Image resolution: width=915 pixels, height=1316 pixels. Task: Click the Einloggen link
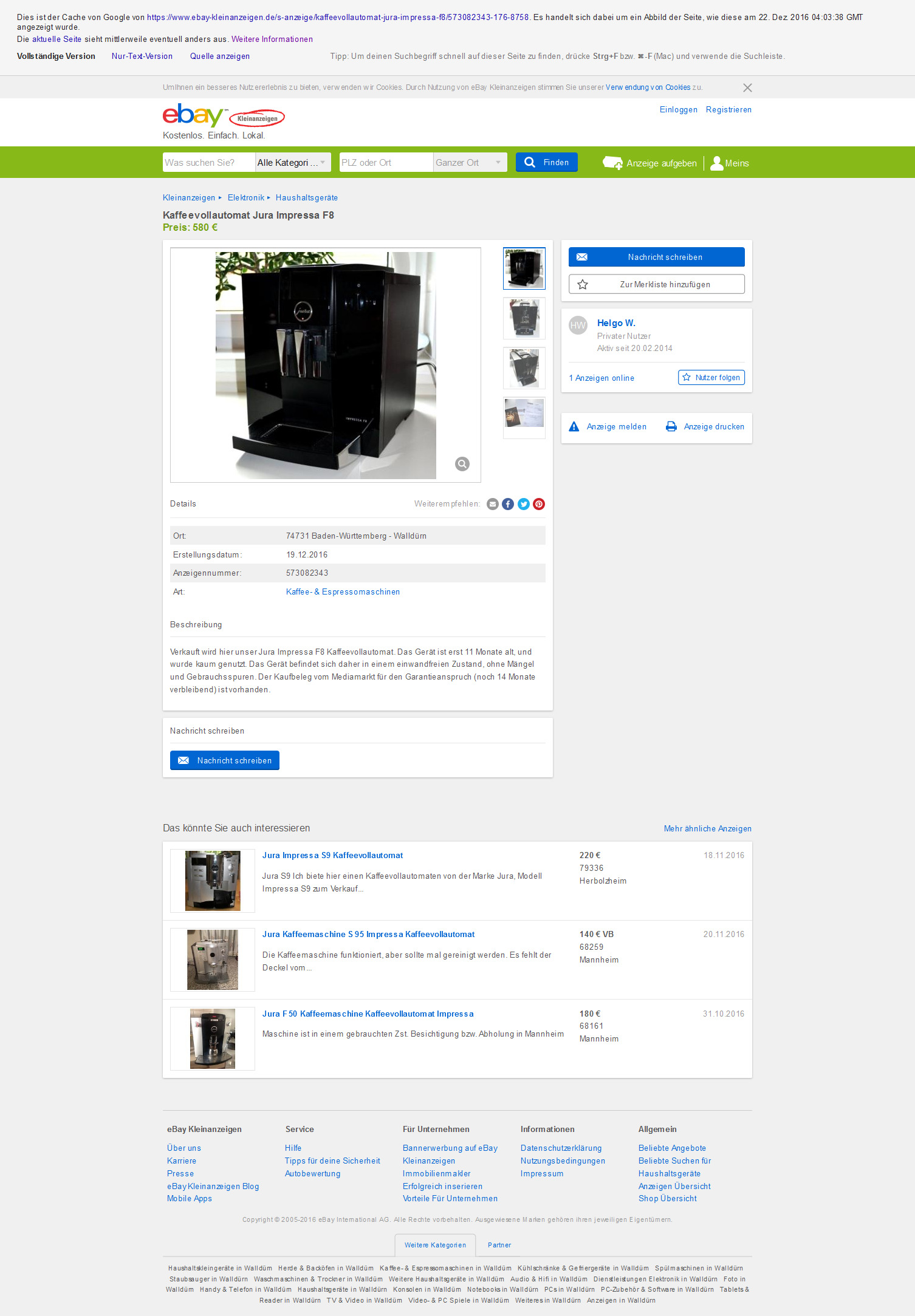679,110
